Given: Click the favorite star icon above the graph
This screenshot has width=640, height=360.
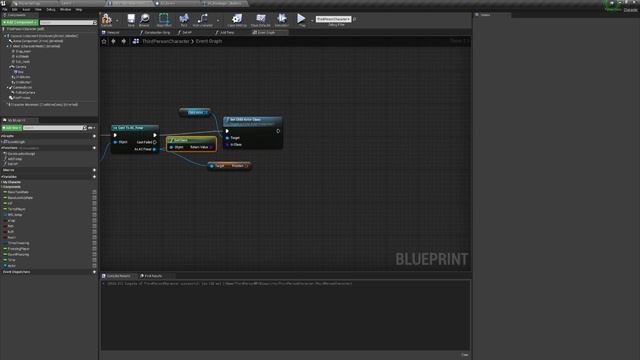Looking at the screenshot, I should click(x=104, y=41).
